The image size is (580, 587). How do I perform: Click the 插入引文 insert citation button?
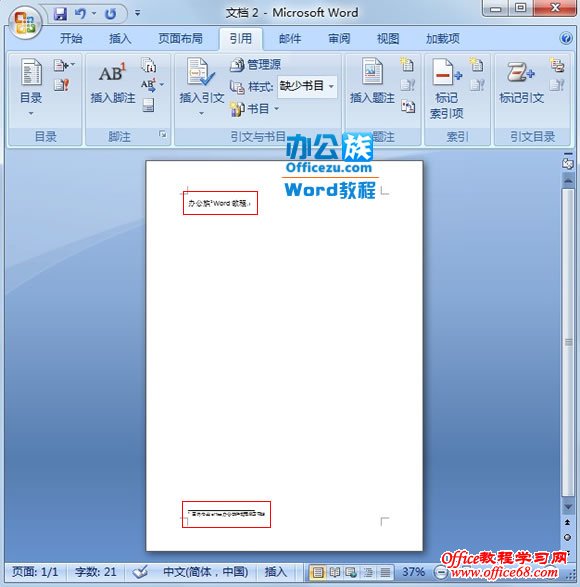click(x=201, y=87)
